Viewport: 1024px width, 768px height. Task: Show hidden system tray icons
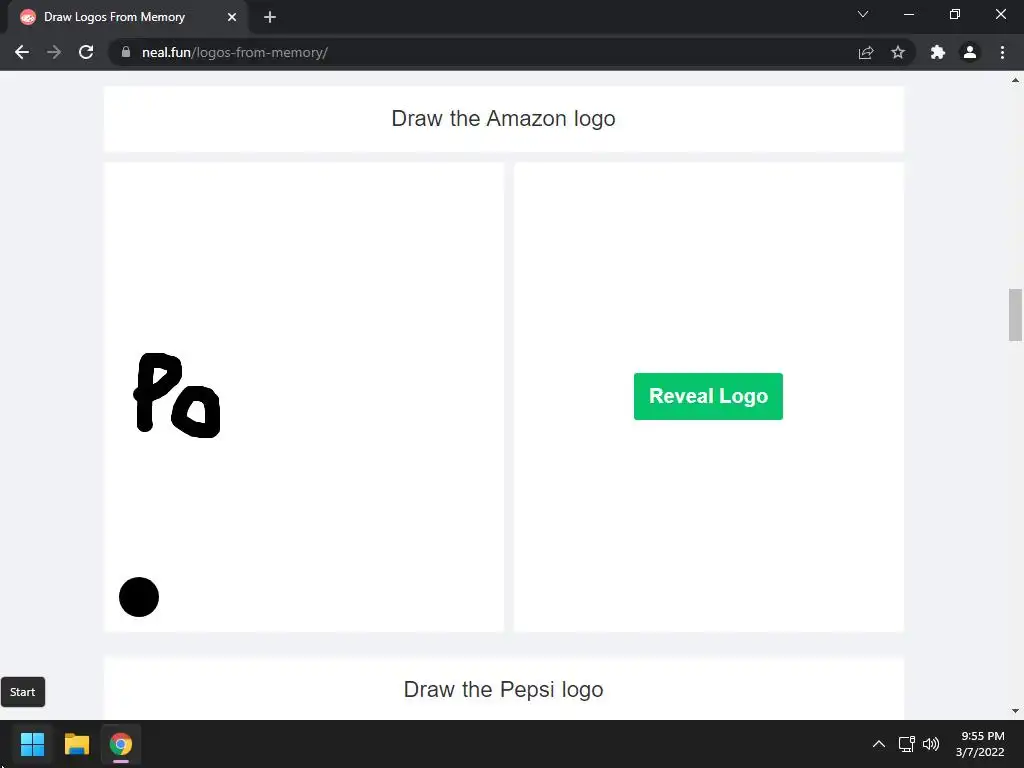(x=879, y=744)
